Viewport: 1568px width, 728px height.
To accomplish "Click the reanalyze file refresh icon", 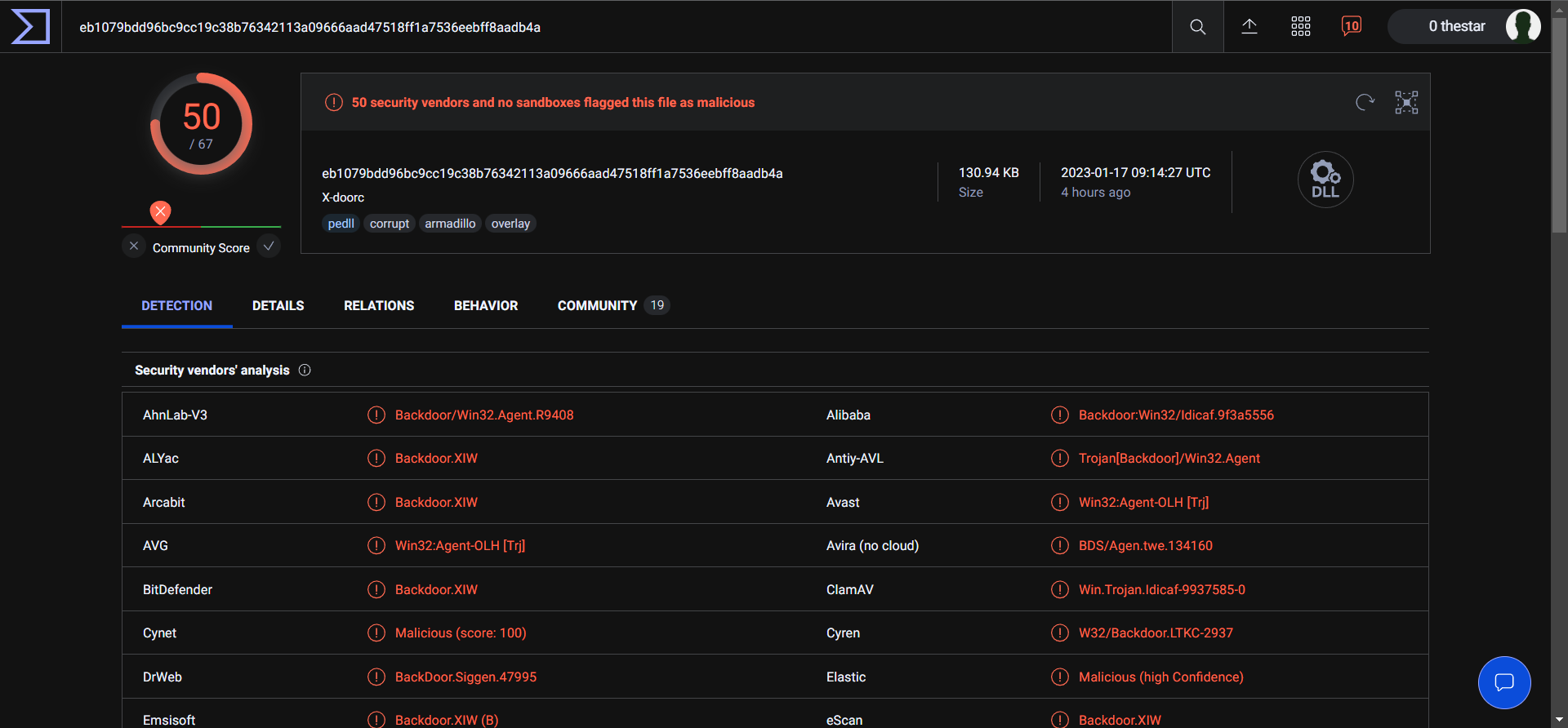I will point(1365,102).
